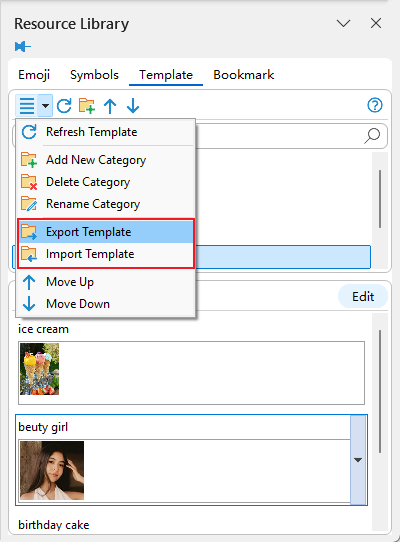Click the beuty girl template label
400x542 pixels.
(x=43, y=427)
